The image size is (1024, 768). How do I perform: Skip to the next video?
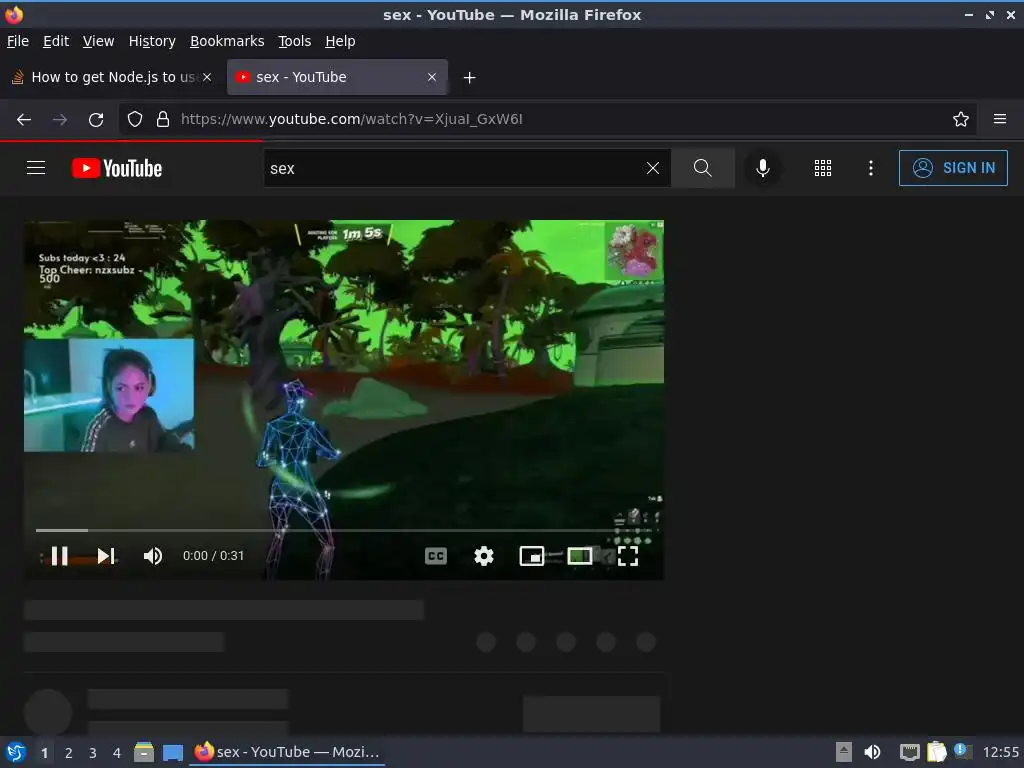[x=106, y=556]
